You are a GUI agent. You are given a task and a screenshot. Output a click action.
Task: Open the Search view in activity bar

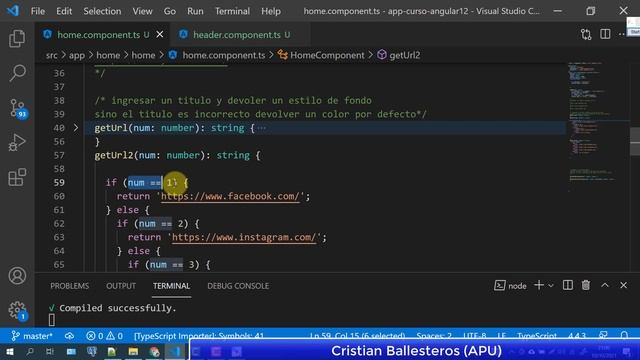(17, 73)
